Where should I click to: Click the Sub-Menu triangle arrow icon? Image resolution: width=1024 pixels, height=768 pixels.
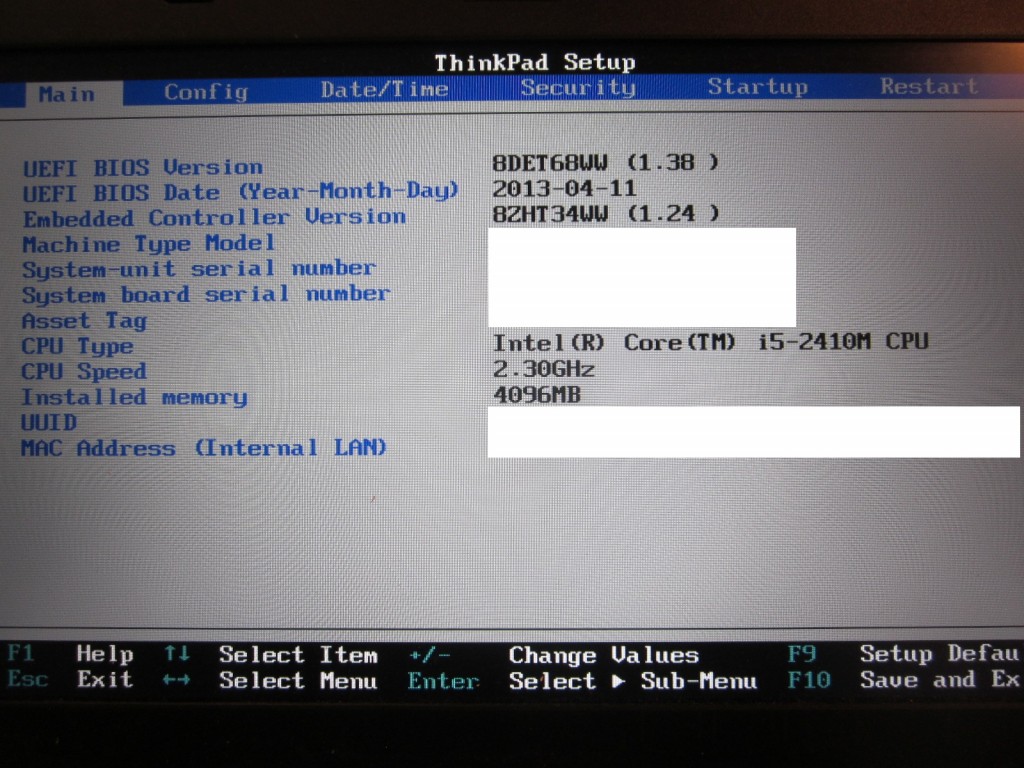[x=618, y=682]
